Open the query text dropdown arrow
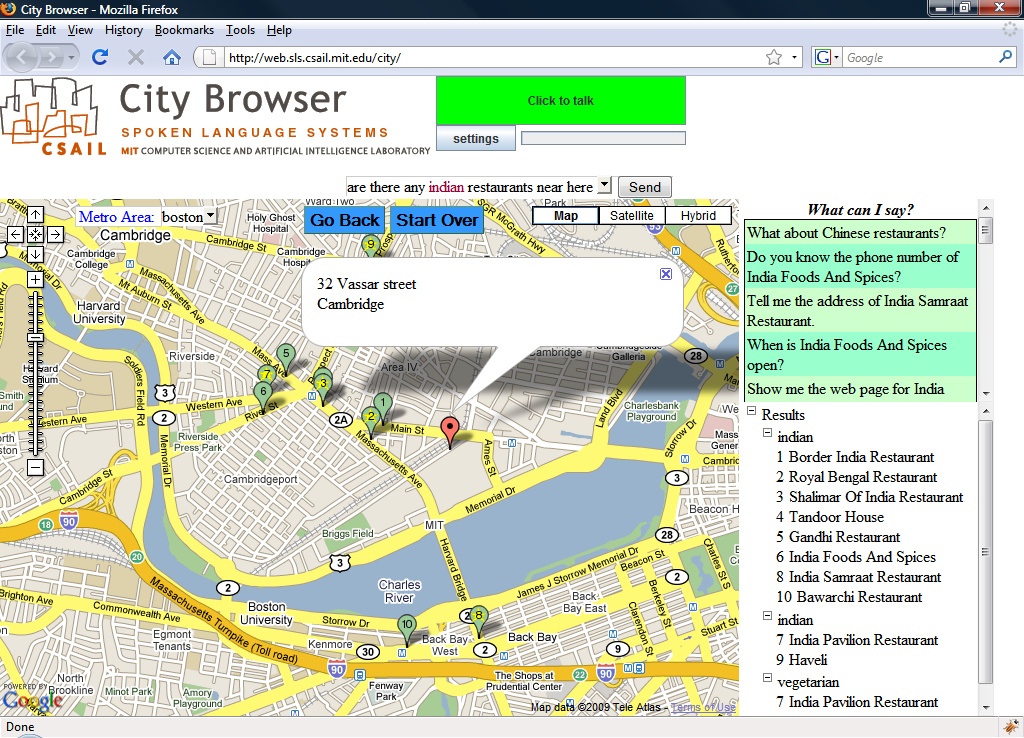Screen dimensions: 1024x738 604,187
